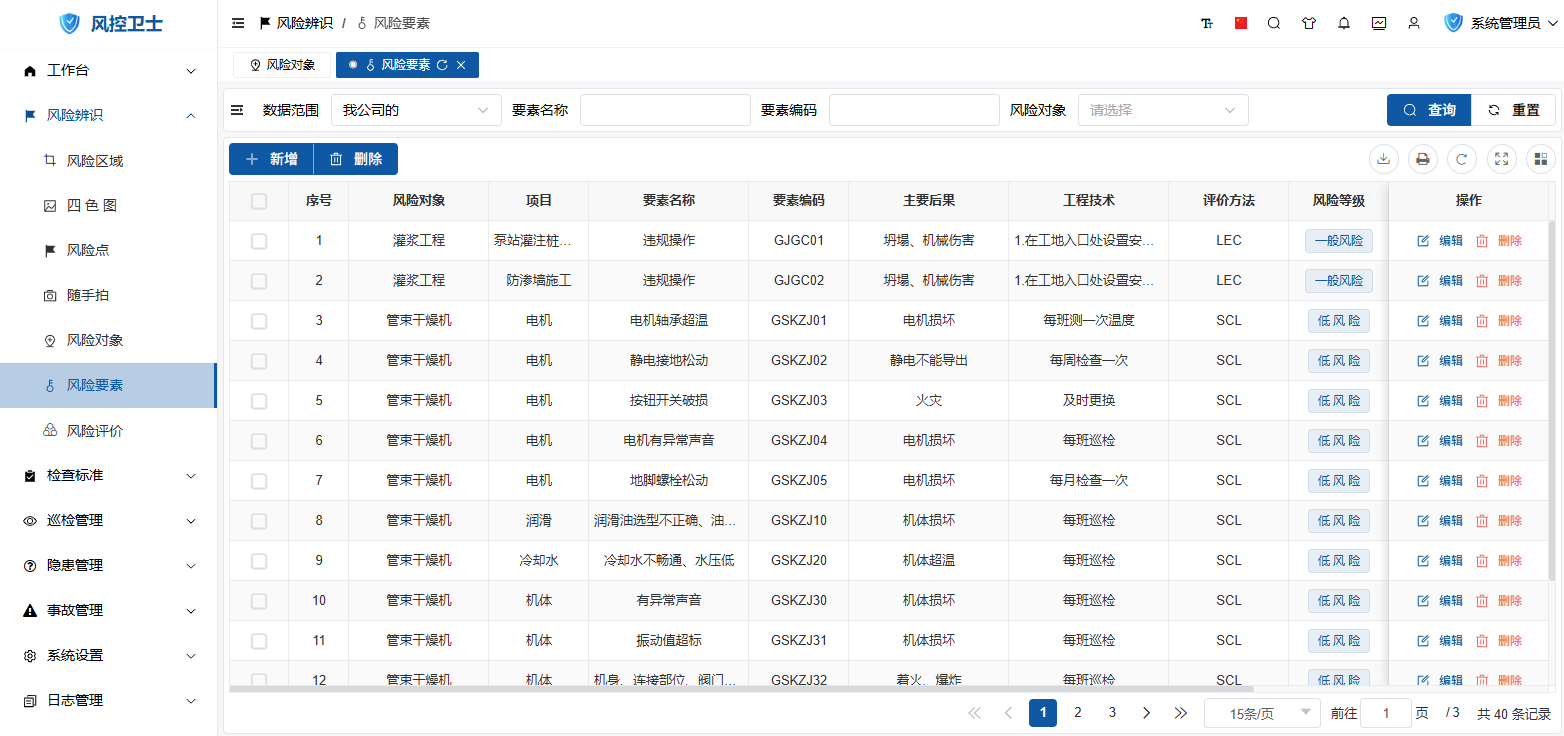1564x736 pixels.
Task: Open 风险评价 in the sidebar
Action: pos(95,431)
